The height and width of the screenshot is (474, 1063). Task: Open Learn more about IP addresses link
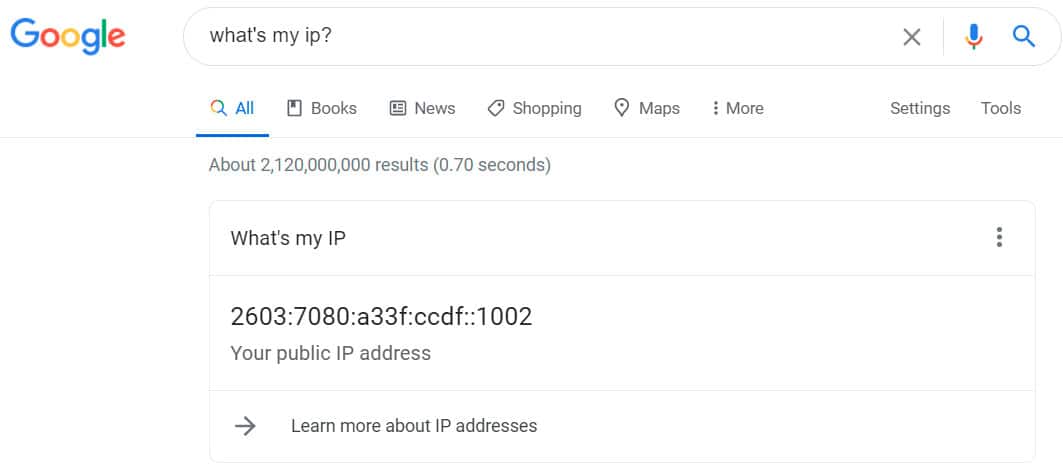click(x=414, y=426)
